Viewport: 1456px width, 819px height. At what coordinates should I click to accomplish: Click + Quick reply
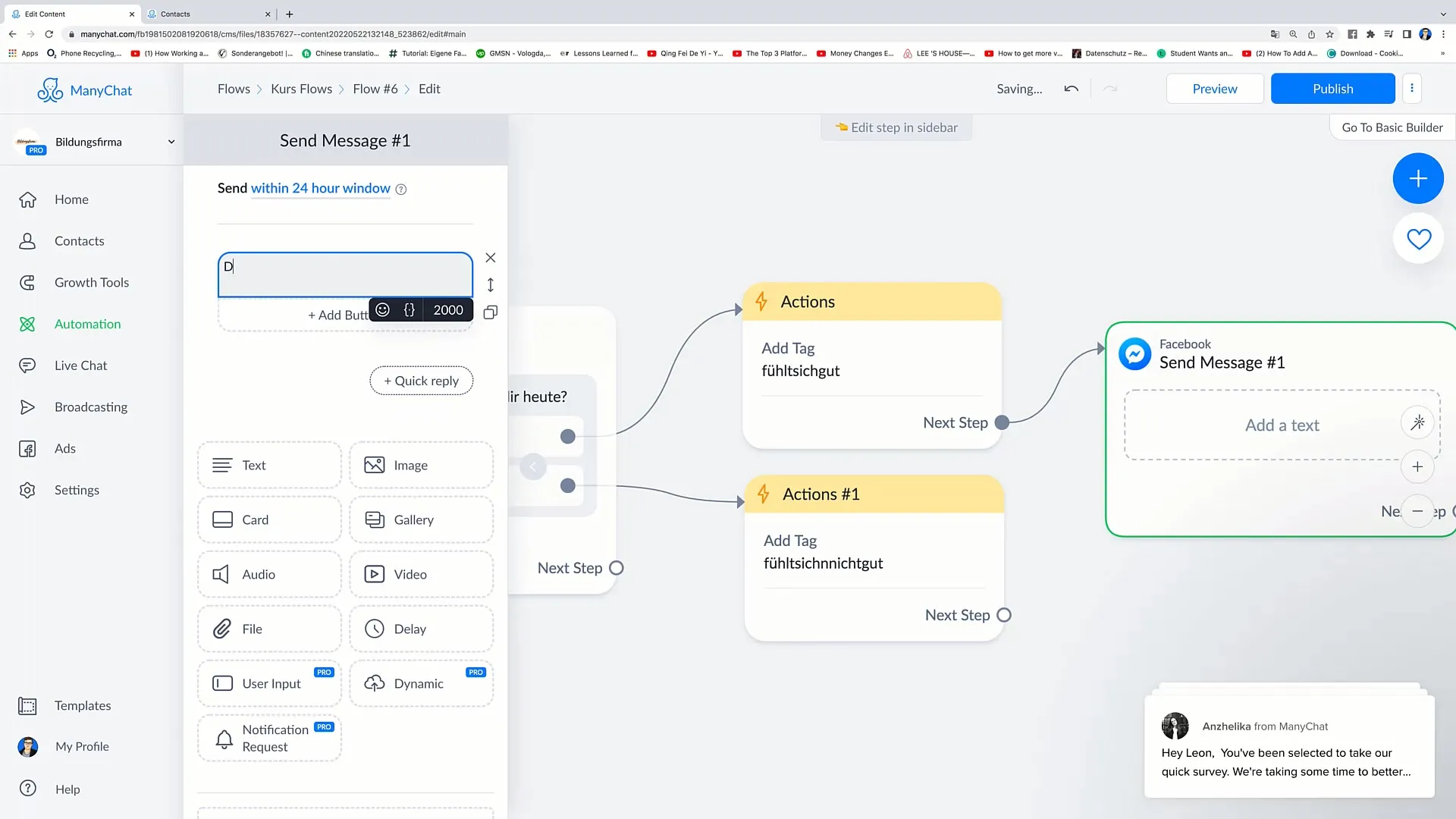tap(421, 381)
